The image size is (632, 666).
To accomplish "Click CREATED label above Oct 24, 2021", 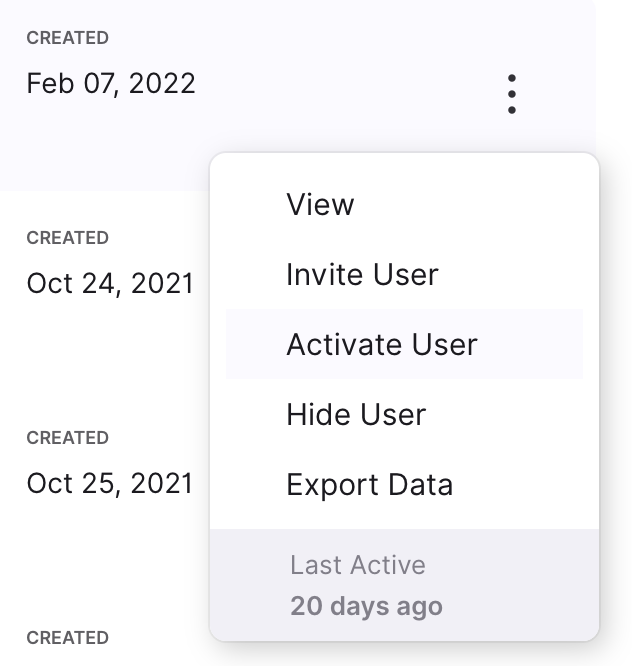I will (x=68, y=238).
